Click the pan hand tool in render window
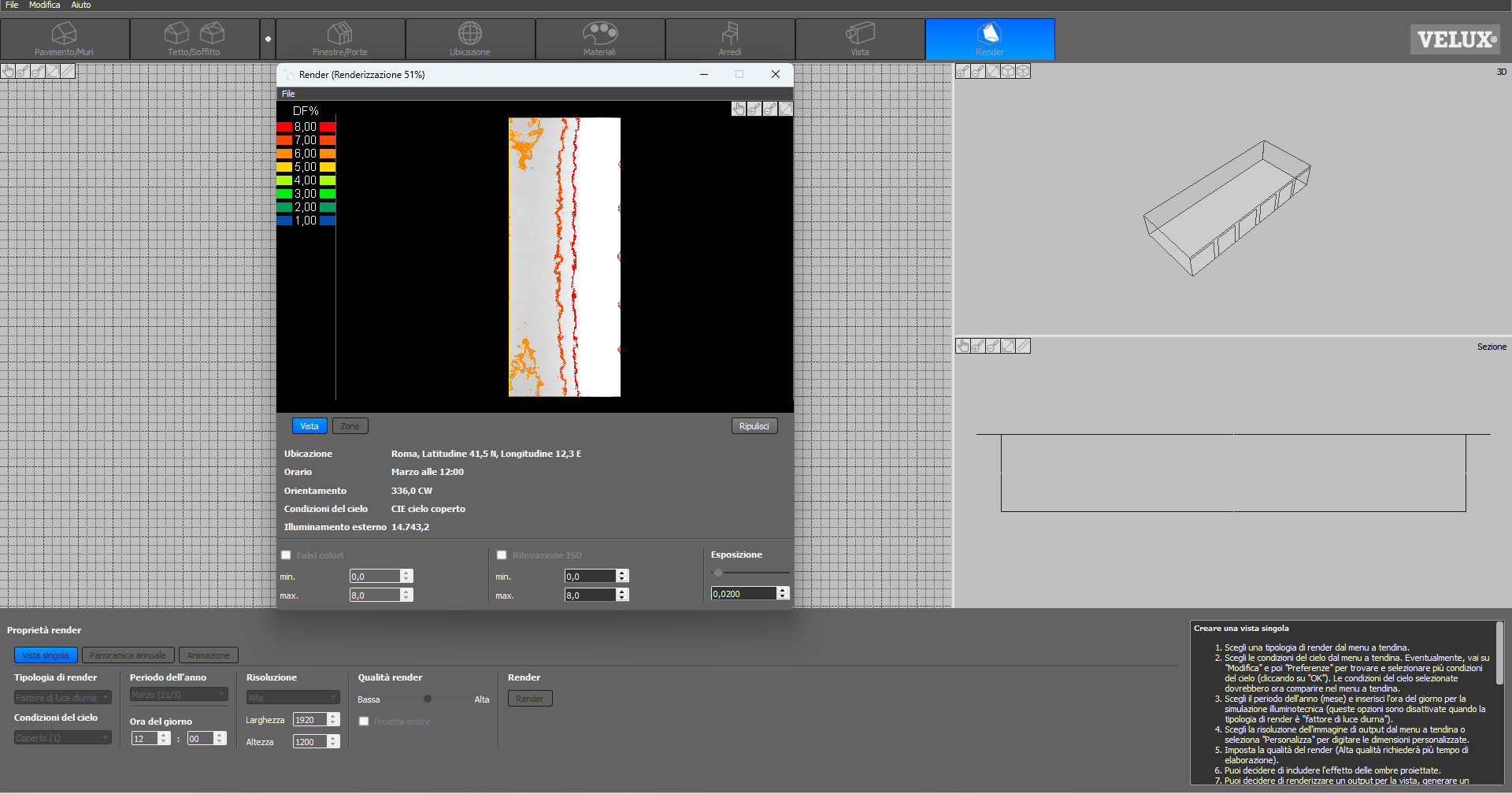 pyautogui.click(x=738, y=109)
